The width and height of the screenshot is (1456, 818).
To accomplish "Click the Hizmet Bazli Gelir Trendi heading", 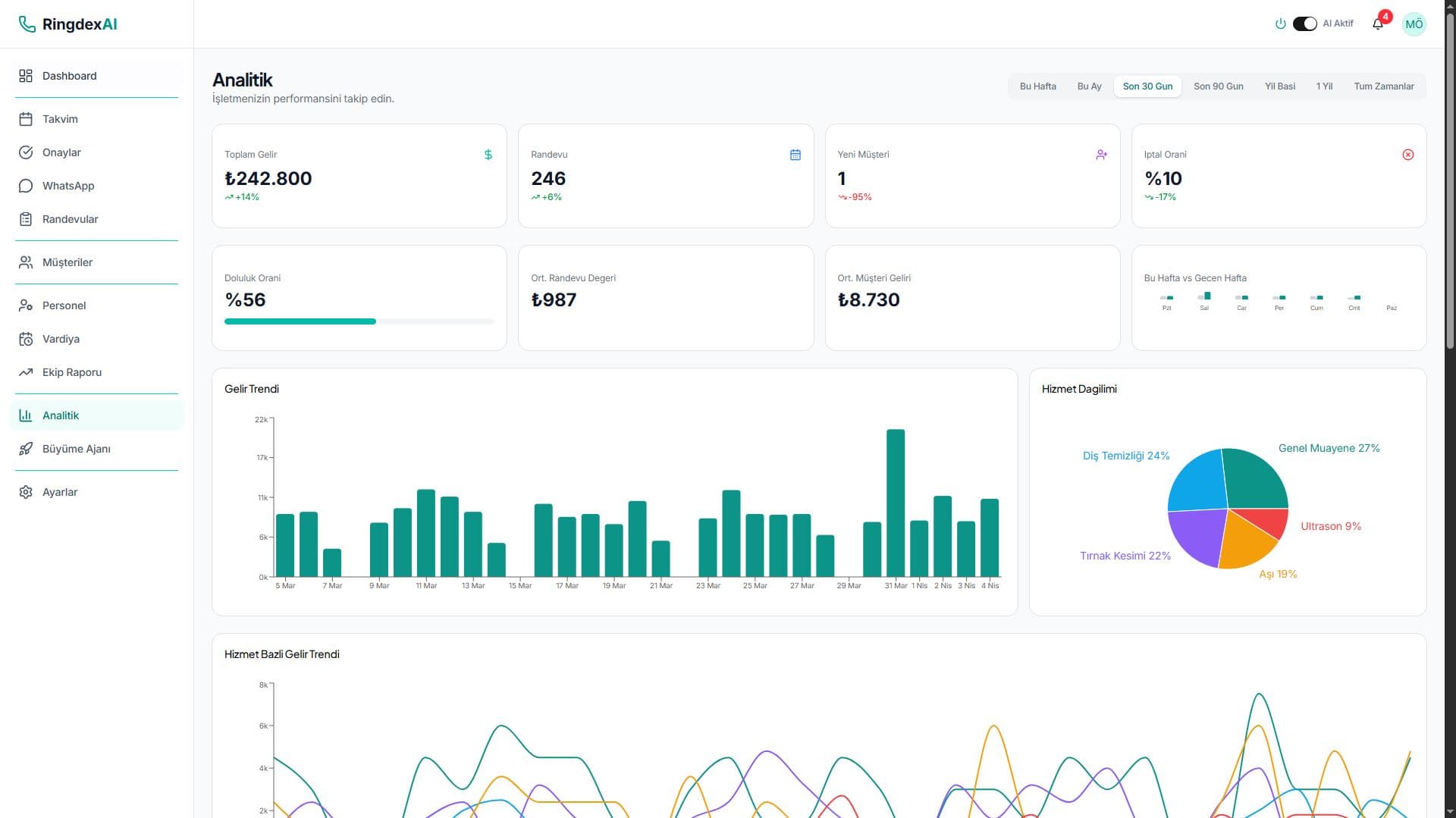I will coord(282,654).
